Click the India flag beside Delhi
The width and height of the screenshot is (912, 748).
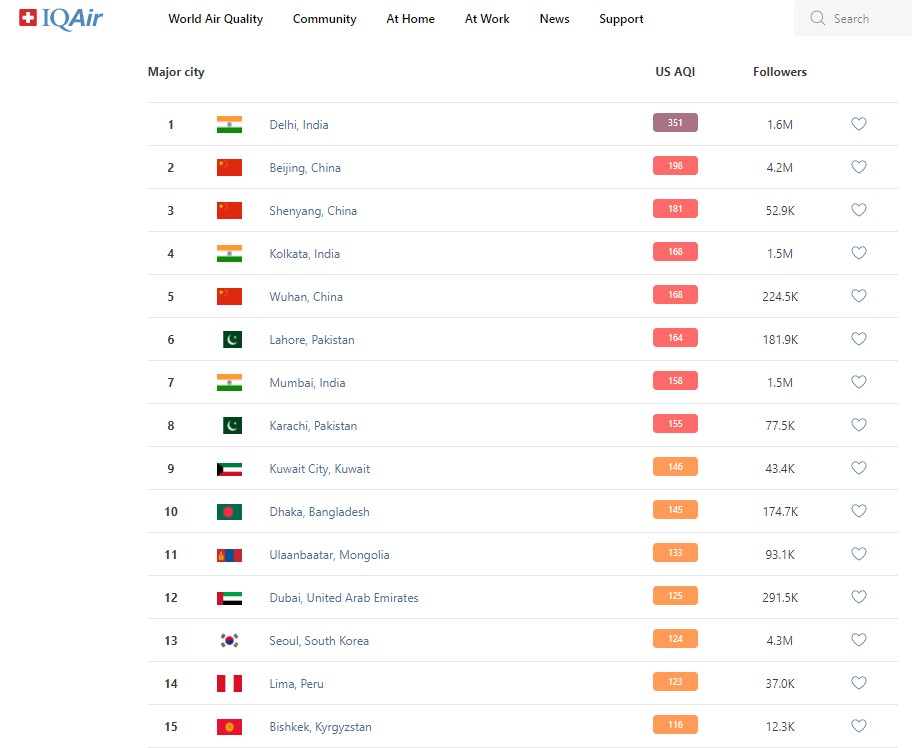coord(229,125)
